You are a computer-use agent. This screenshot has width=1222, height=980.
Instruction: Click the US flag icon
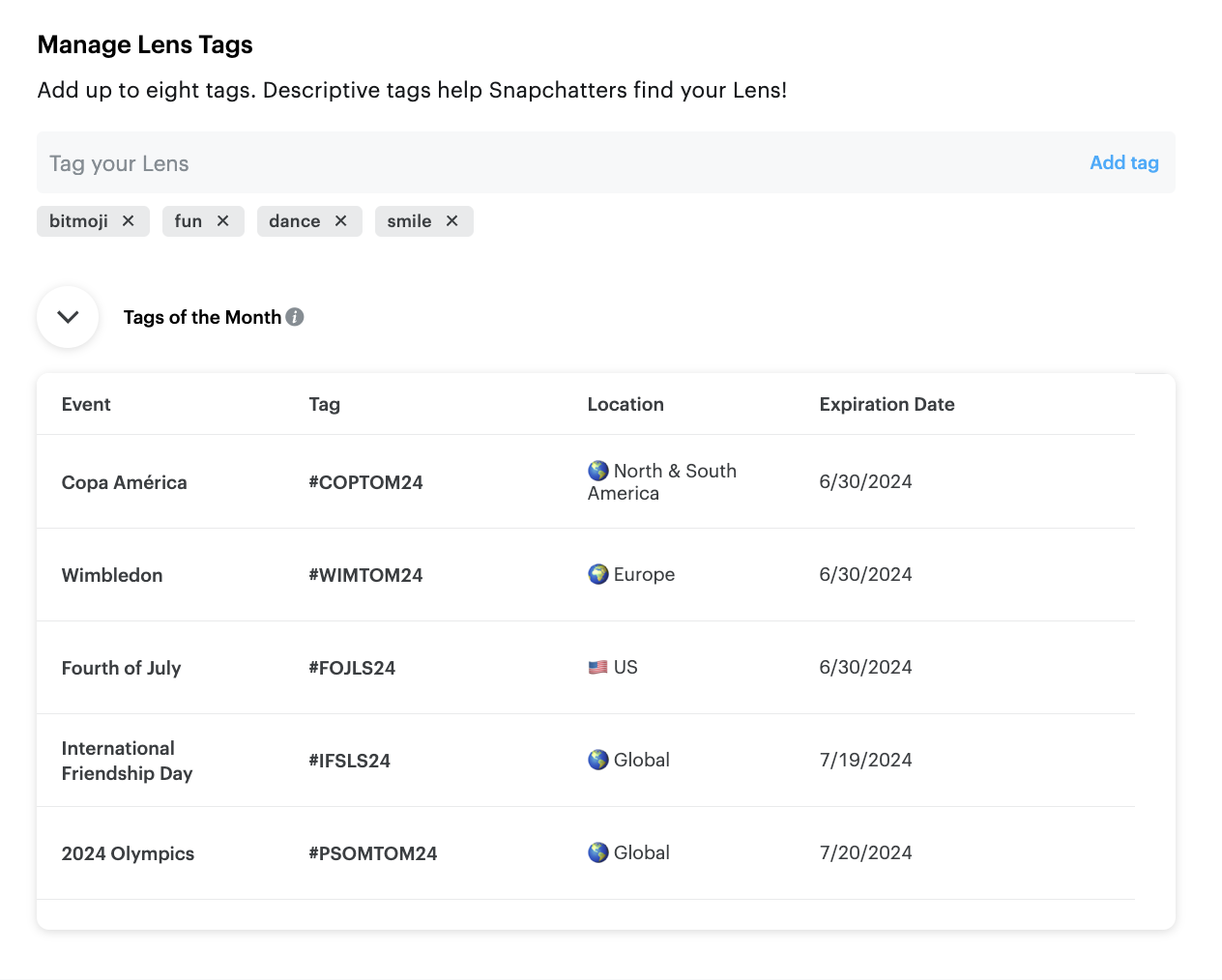tap(597, 668)
